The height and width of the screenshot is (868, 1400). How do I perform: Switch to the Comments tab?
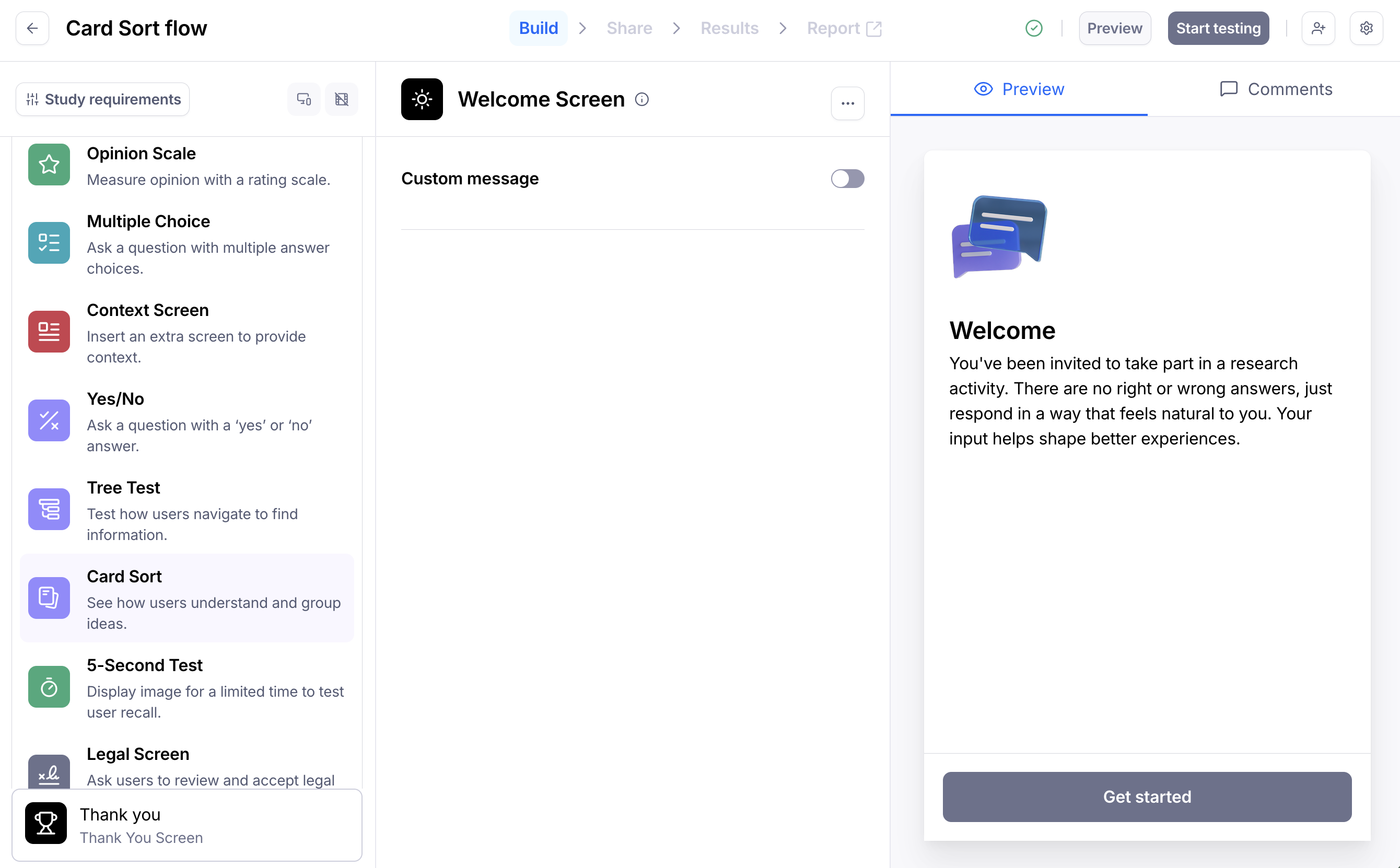(x=1275, y=89)
